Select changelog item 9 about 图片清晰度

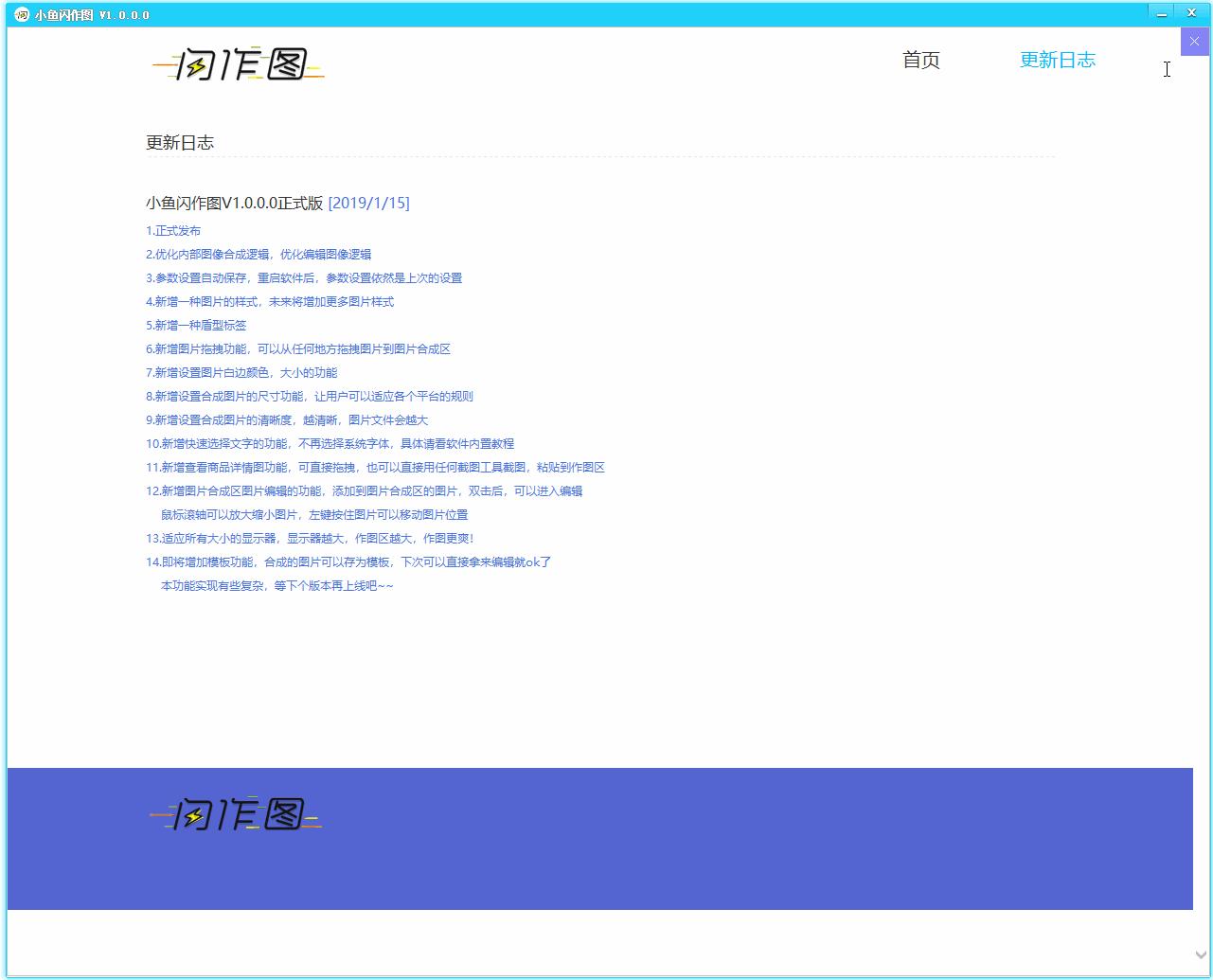[287, 420]
